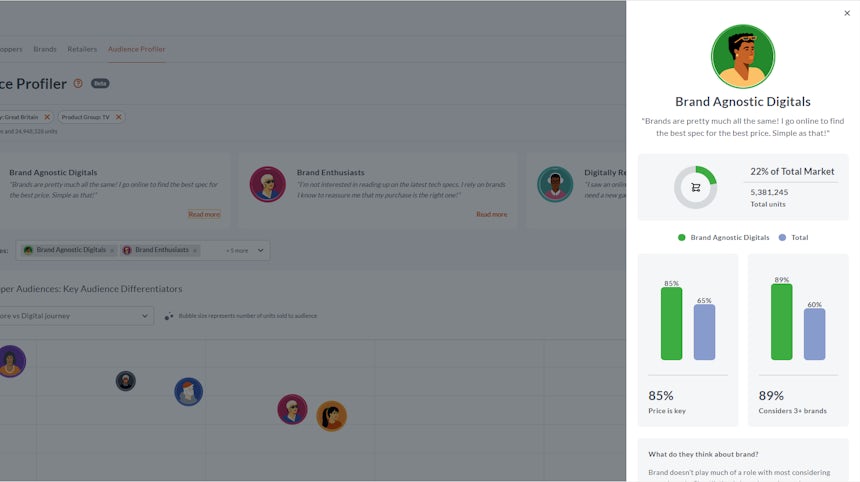Open the help icon beside Profiler title
The height and width of the screenshot is (482, 860).
coord(79,83)
